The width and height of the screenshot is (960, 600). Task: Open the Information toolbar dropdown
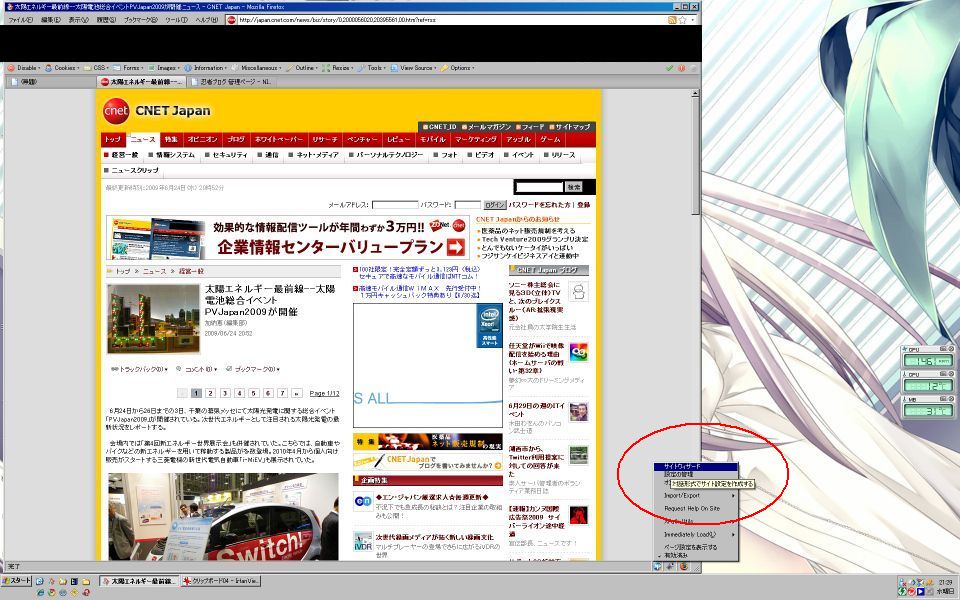click(x=206, y=68)
